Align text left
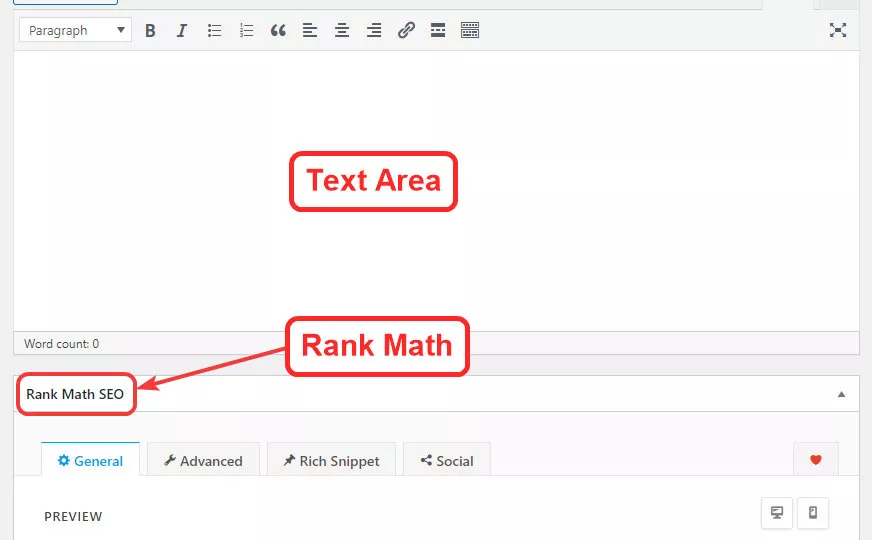872x540 pixels. click(310, 30)
